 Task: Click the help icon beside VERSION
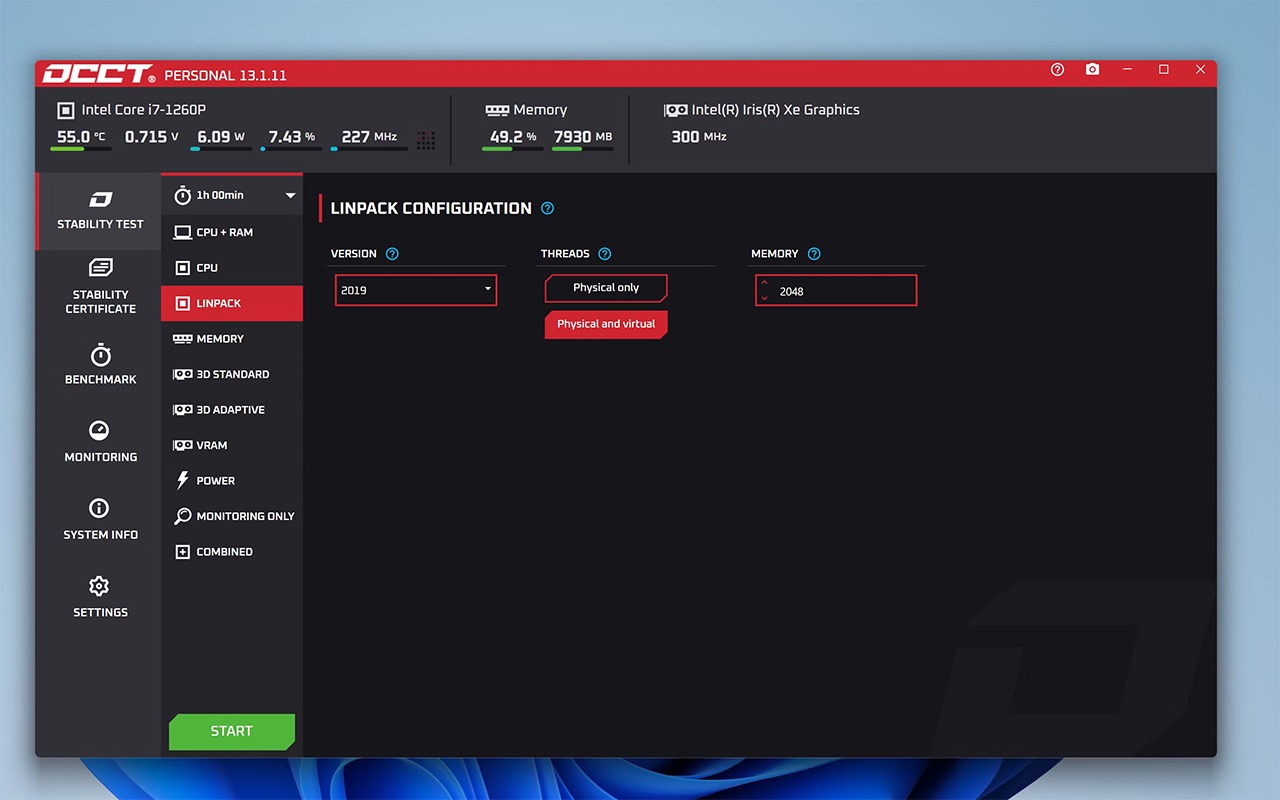392,254
